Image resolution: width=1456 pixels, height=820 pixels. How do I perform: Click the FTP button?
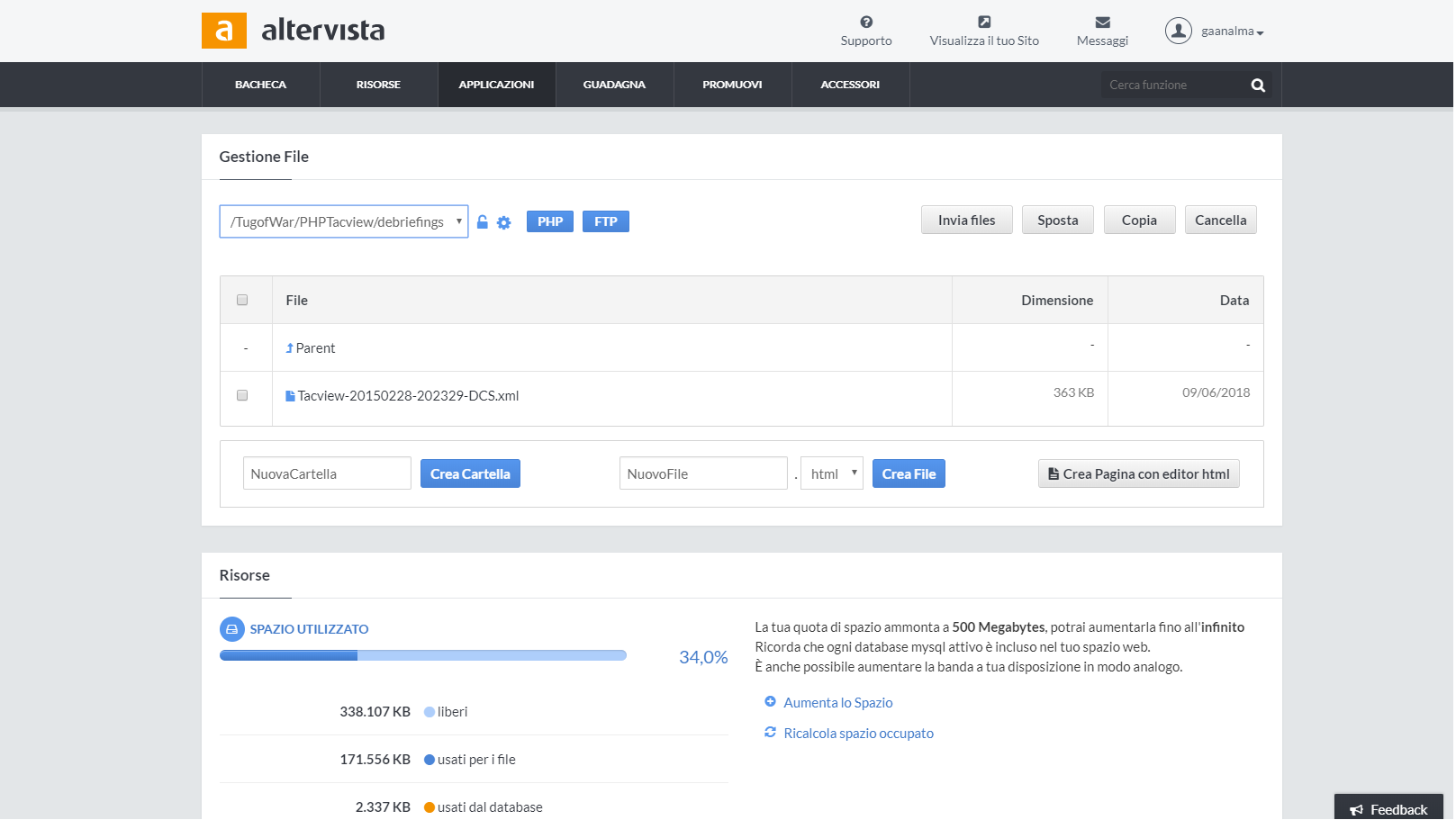[x=606, y=221]
